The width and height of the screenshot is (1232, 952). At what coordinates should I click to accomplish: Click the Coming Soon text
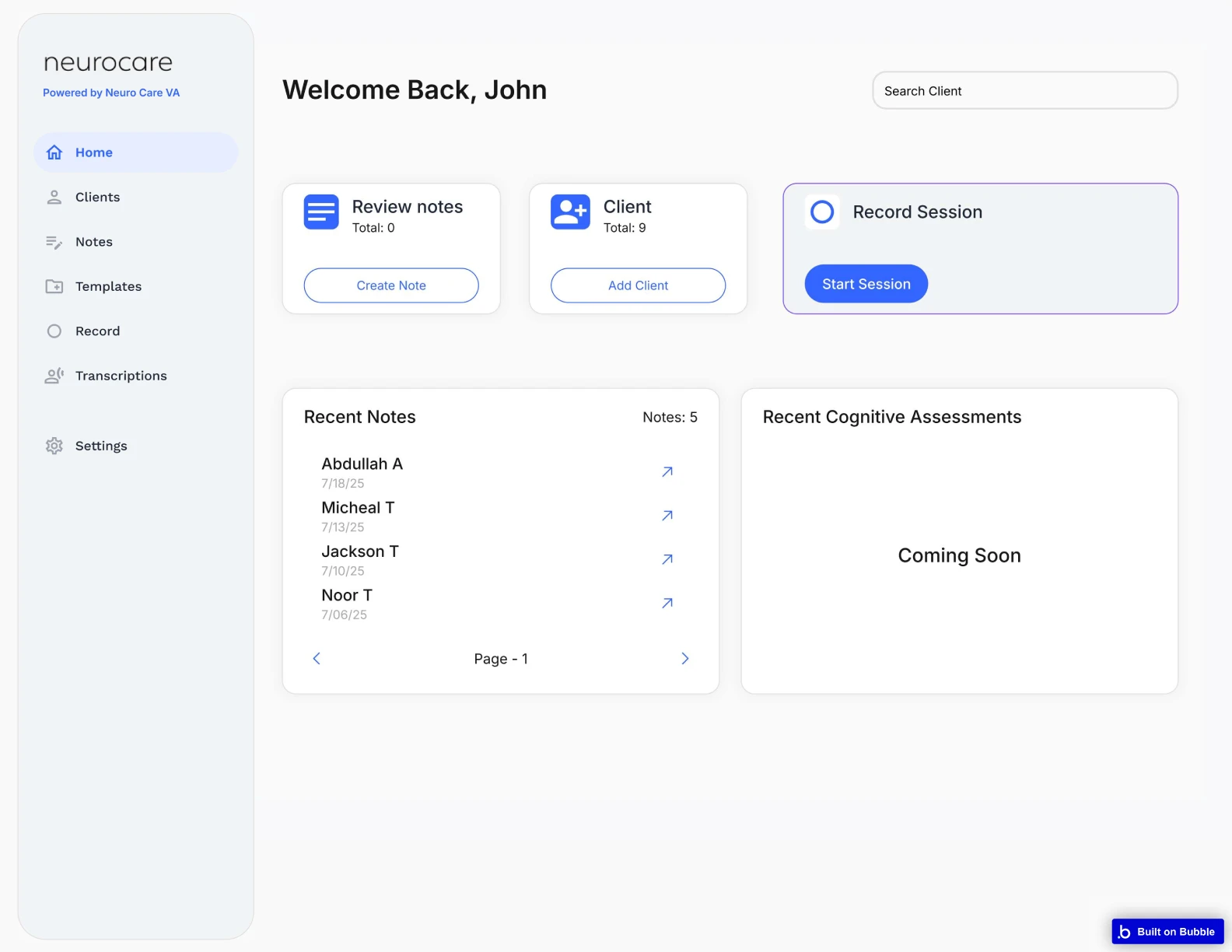[960, 555]
